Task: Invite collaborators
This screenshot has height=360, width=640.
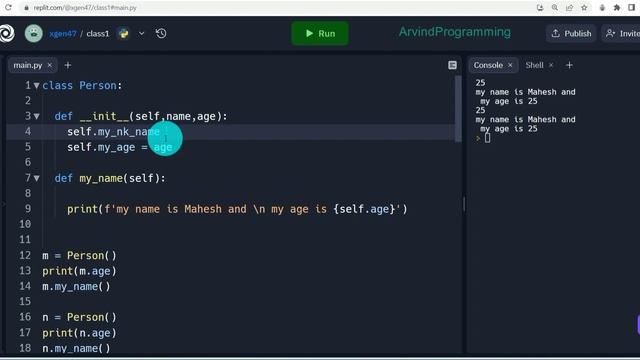Action: pyautogui.click(x=622, y=33)
